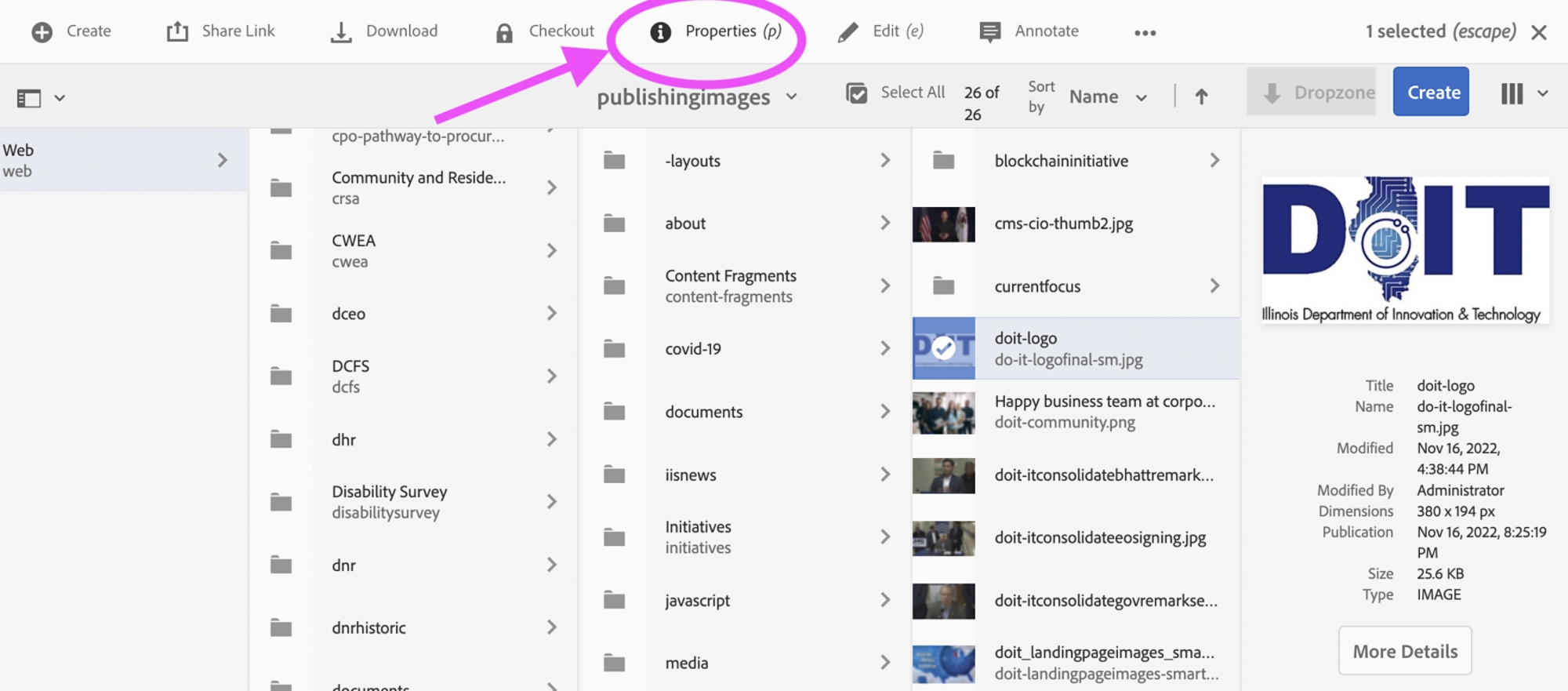Toggle sort direction arrow
The width and height of the screenshot is (1568, 691).
pyautogui.click(x=1201, y=96)
